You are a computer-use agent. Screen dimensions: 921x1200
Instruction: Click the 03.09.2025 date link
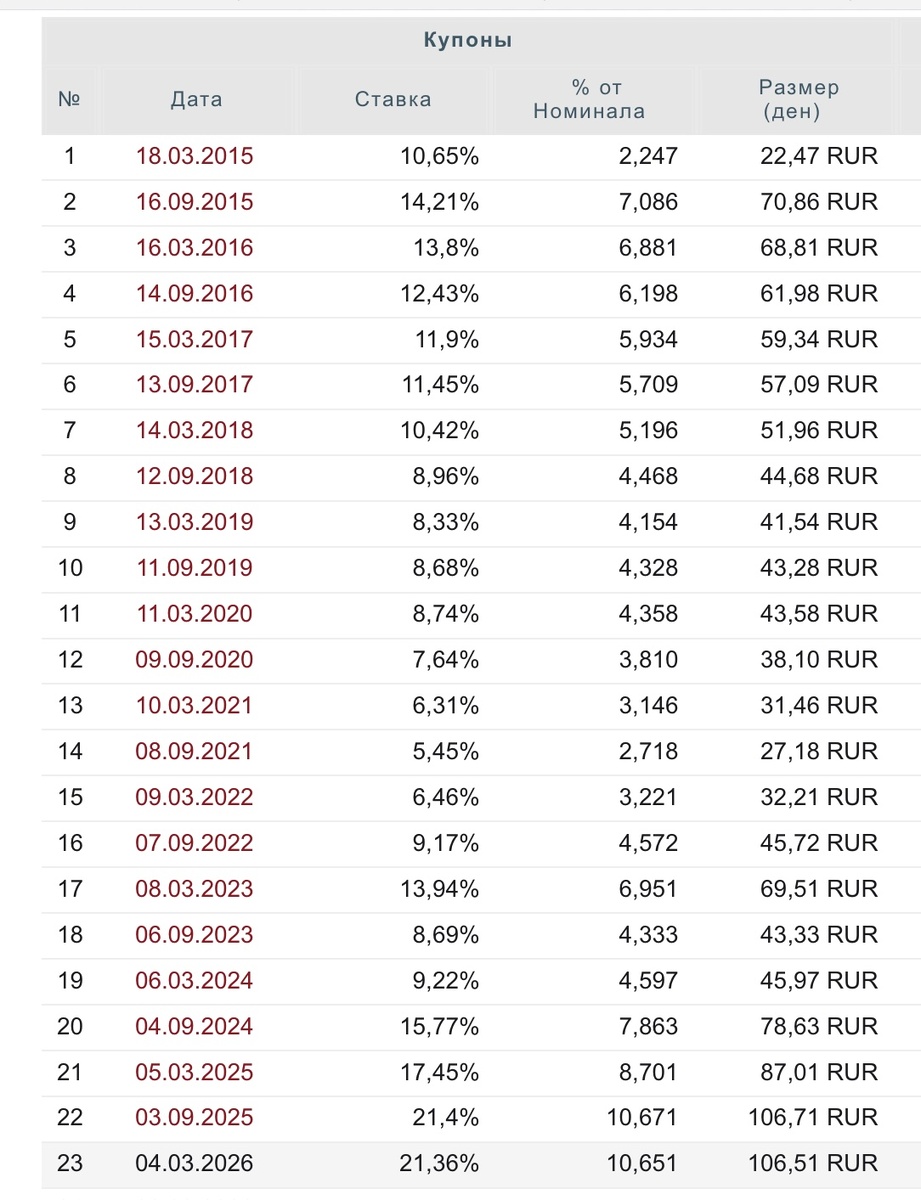click(195, 1118)
